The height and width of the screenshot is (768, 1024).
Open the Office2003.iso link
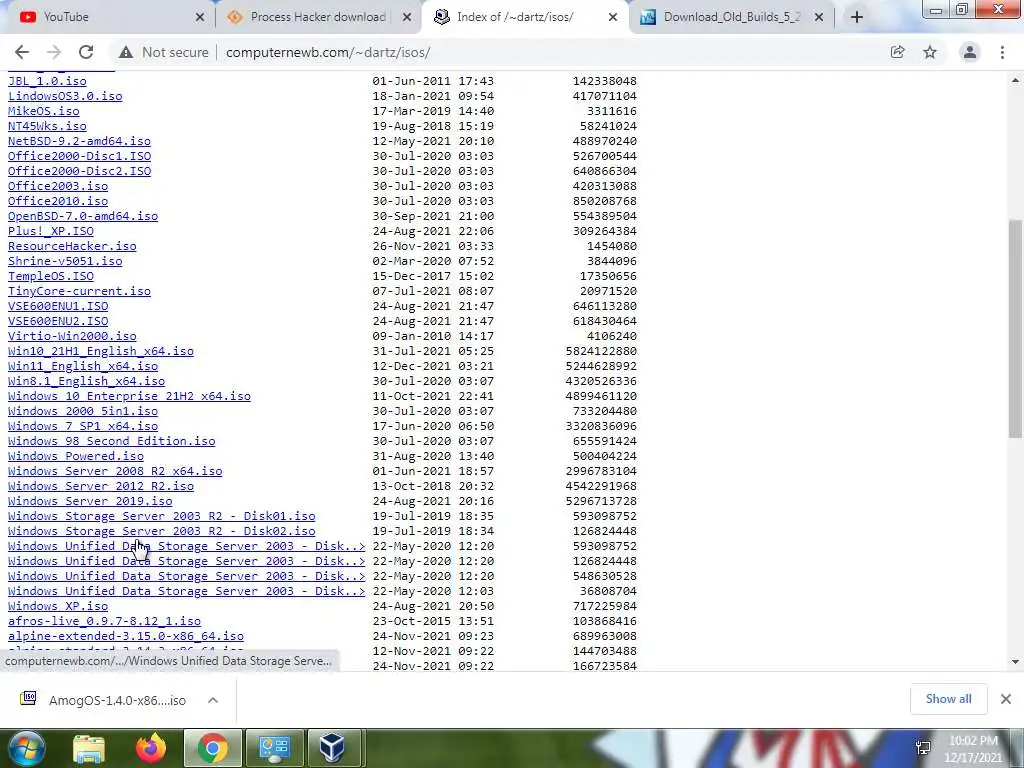(57, 186)
